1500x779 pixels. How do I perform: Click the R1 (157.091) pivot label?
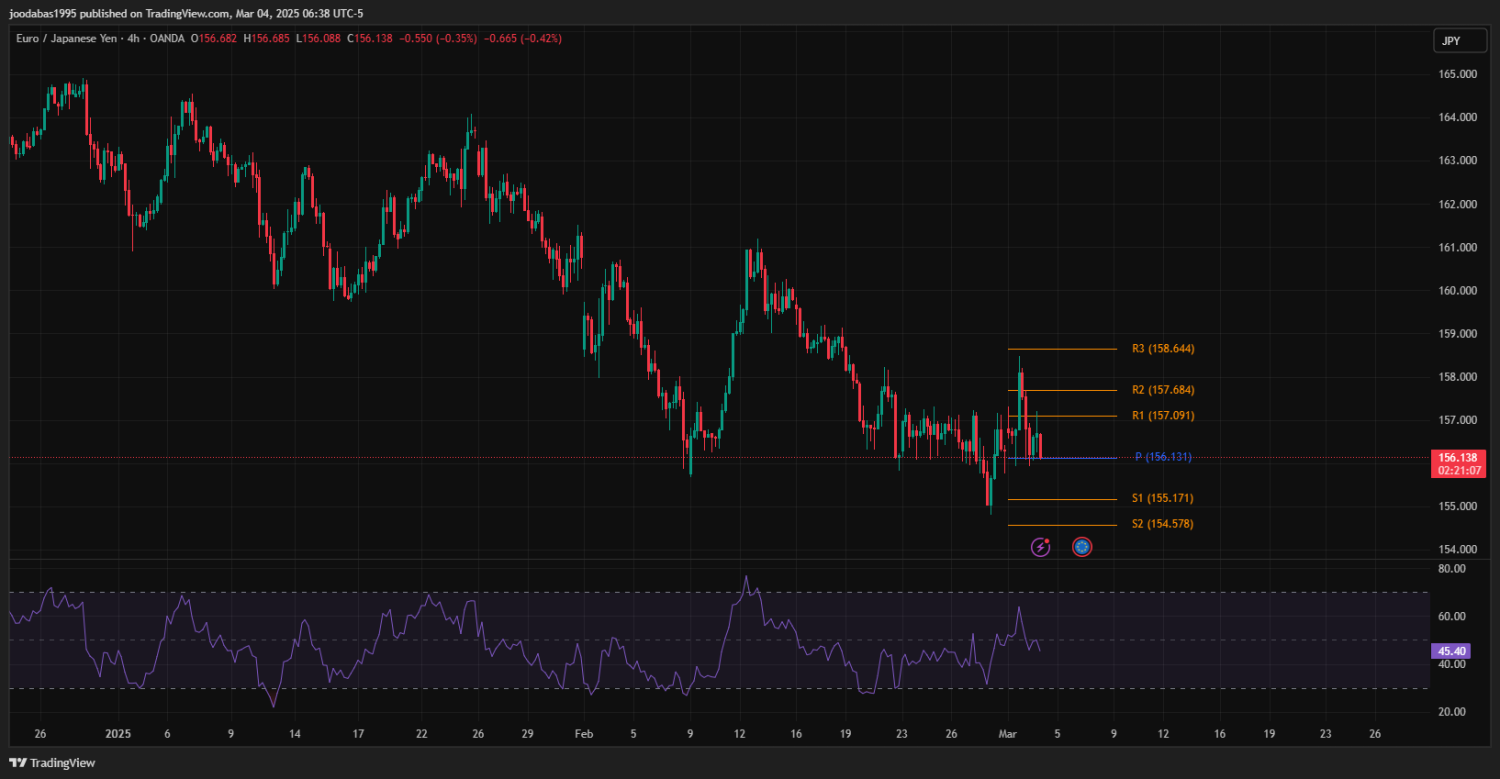1162,416
